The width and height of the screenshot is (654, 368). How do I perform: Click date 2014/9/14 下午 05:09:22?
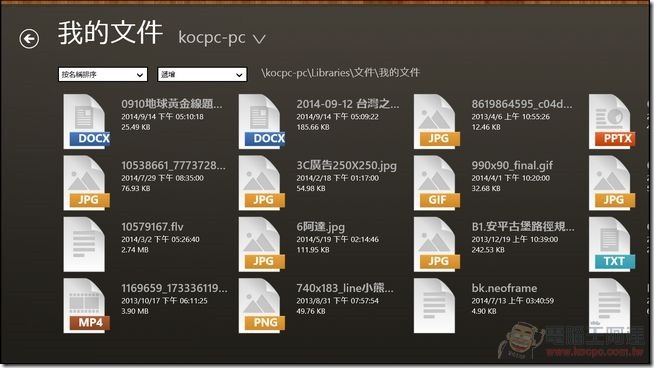338,116
